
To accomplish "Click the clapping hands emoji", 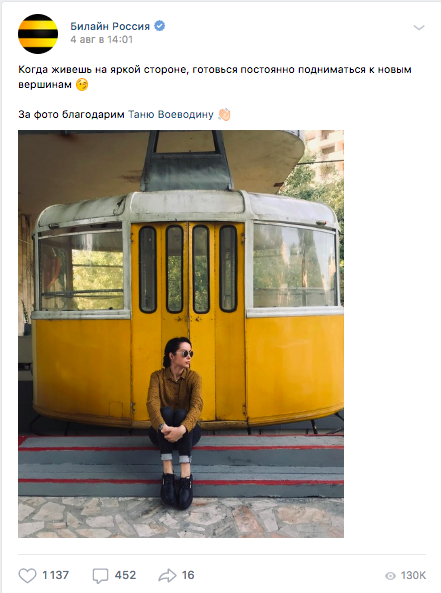I will (224, 114).
